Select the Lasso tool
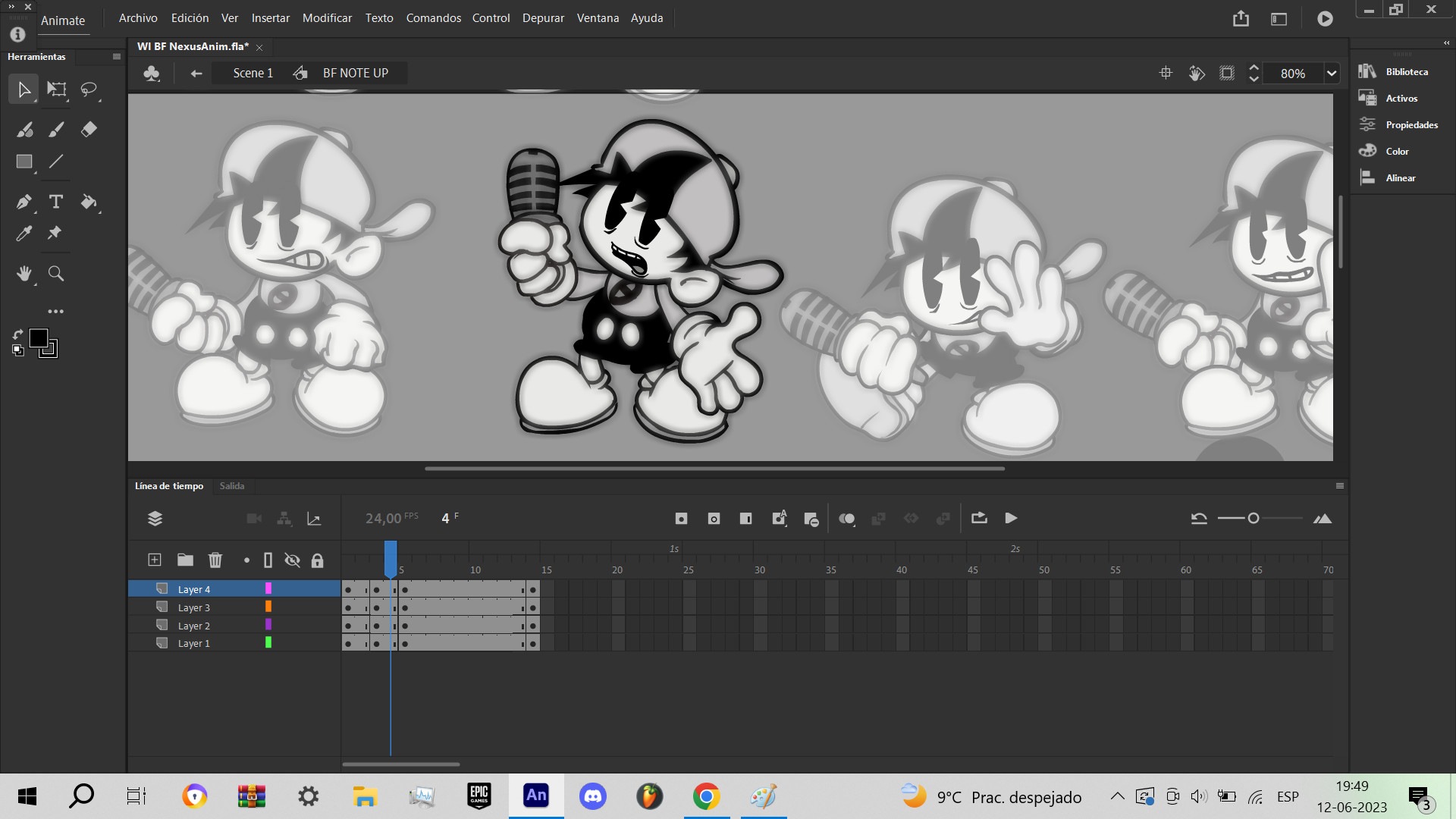Screen dimensions: 1456x819 coord(89,89)
